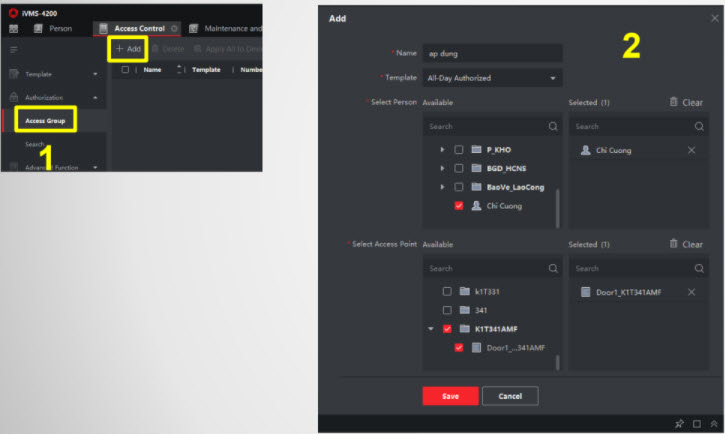
Task: Expand the BGD_HCNS group tree node
Action: click(x=442, y=168)
